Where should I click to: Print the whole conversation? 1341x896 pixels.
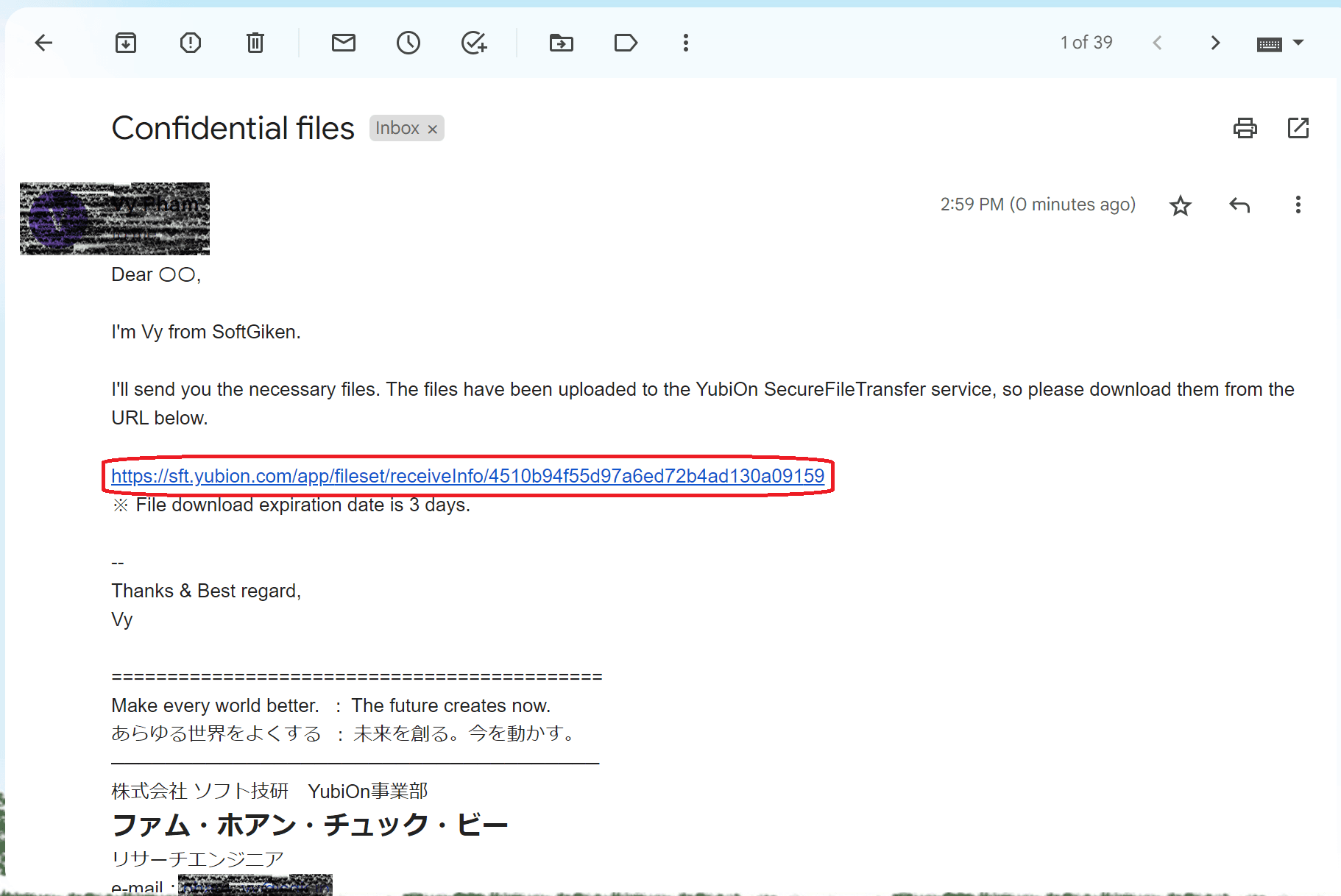click(x=1245, y=128)
